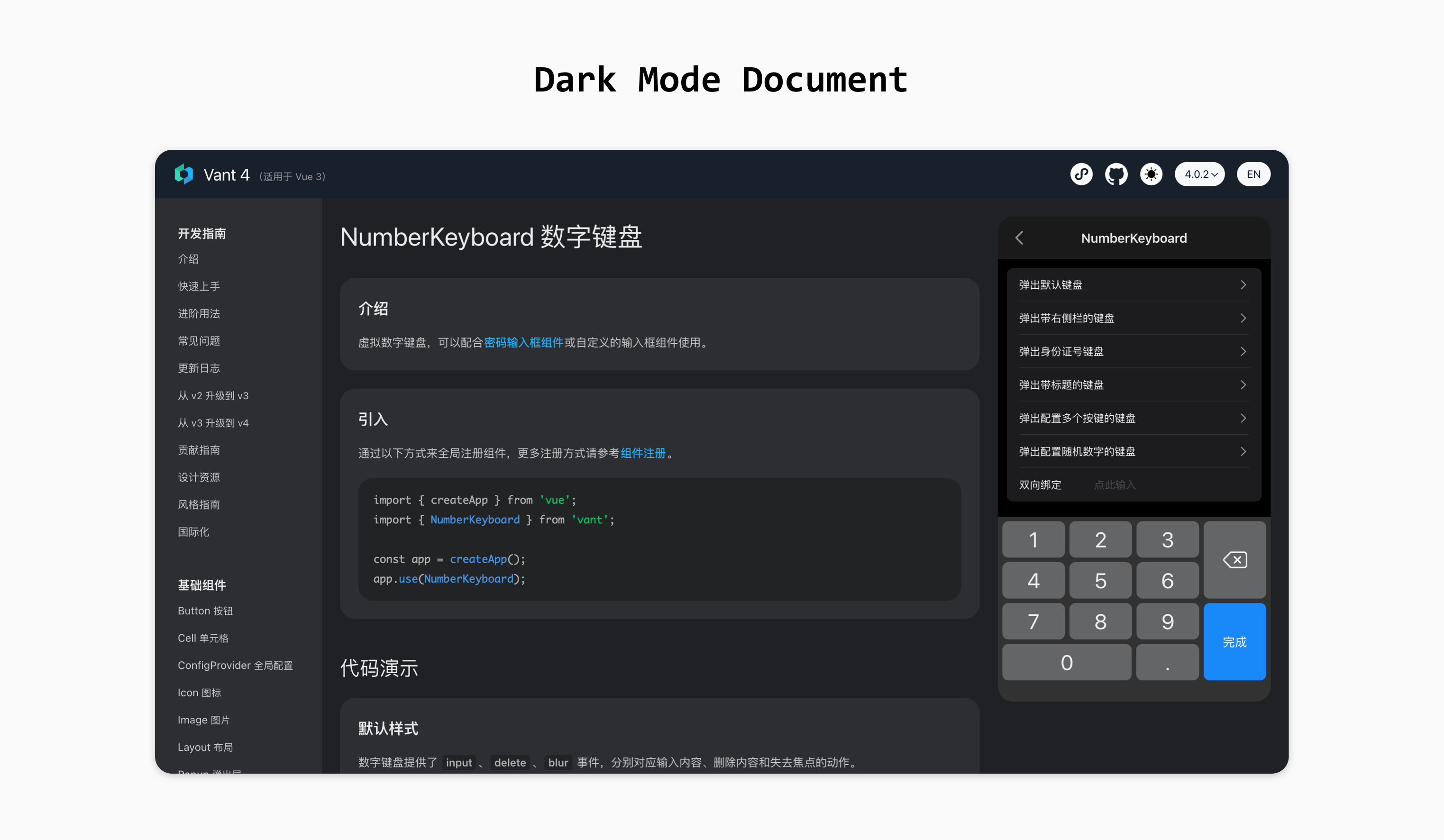The height and width of the screenshot is (840, 1444).
Task: Open the 组件注册 link
Action: 643,453
